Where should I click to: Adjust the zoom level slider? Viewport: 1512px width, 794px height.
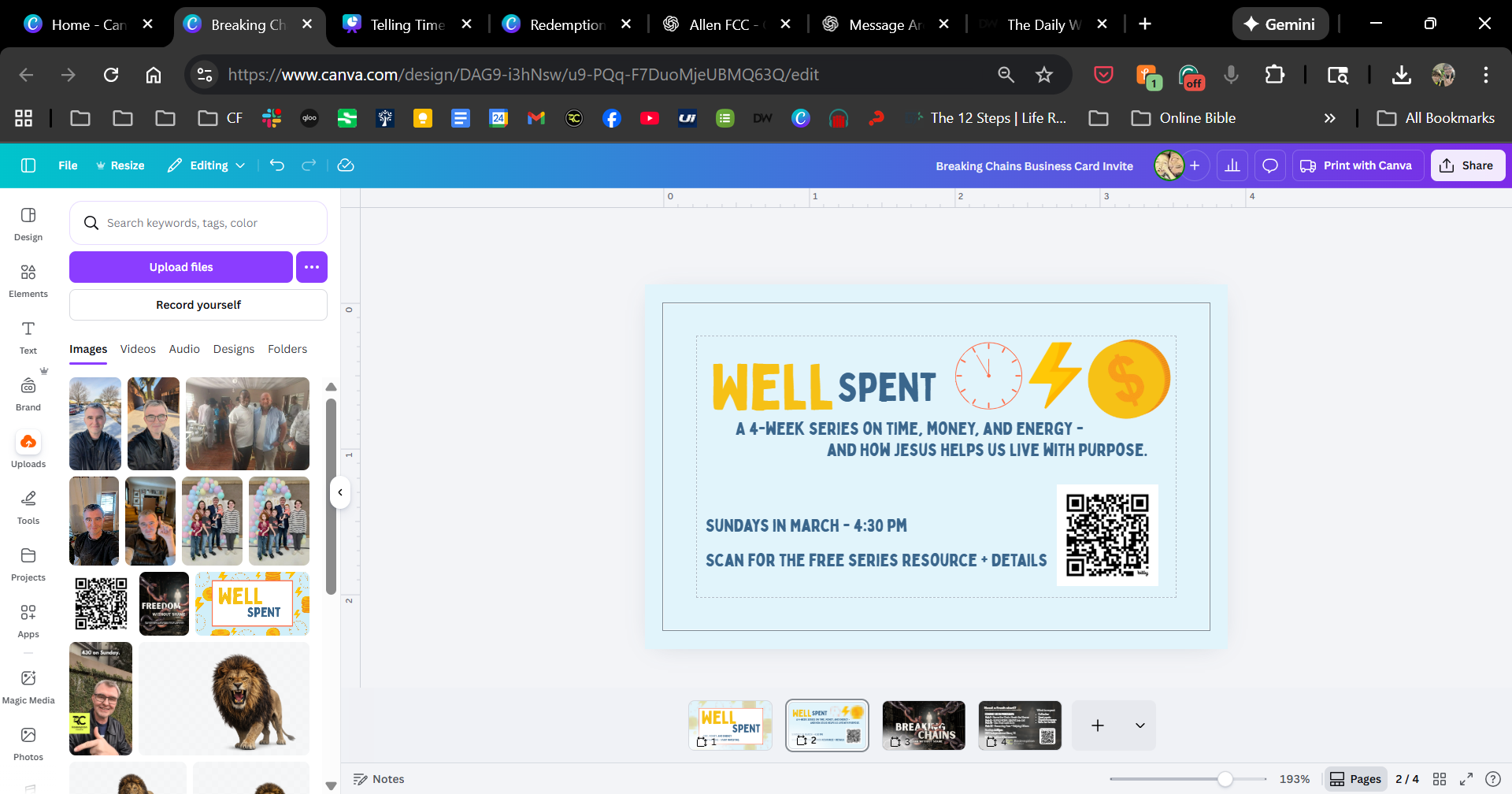[1225, 779]
